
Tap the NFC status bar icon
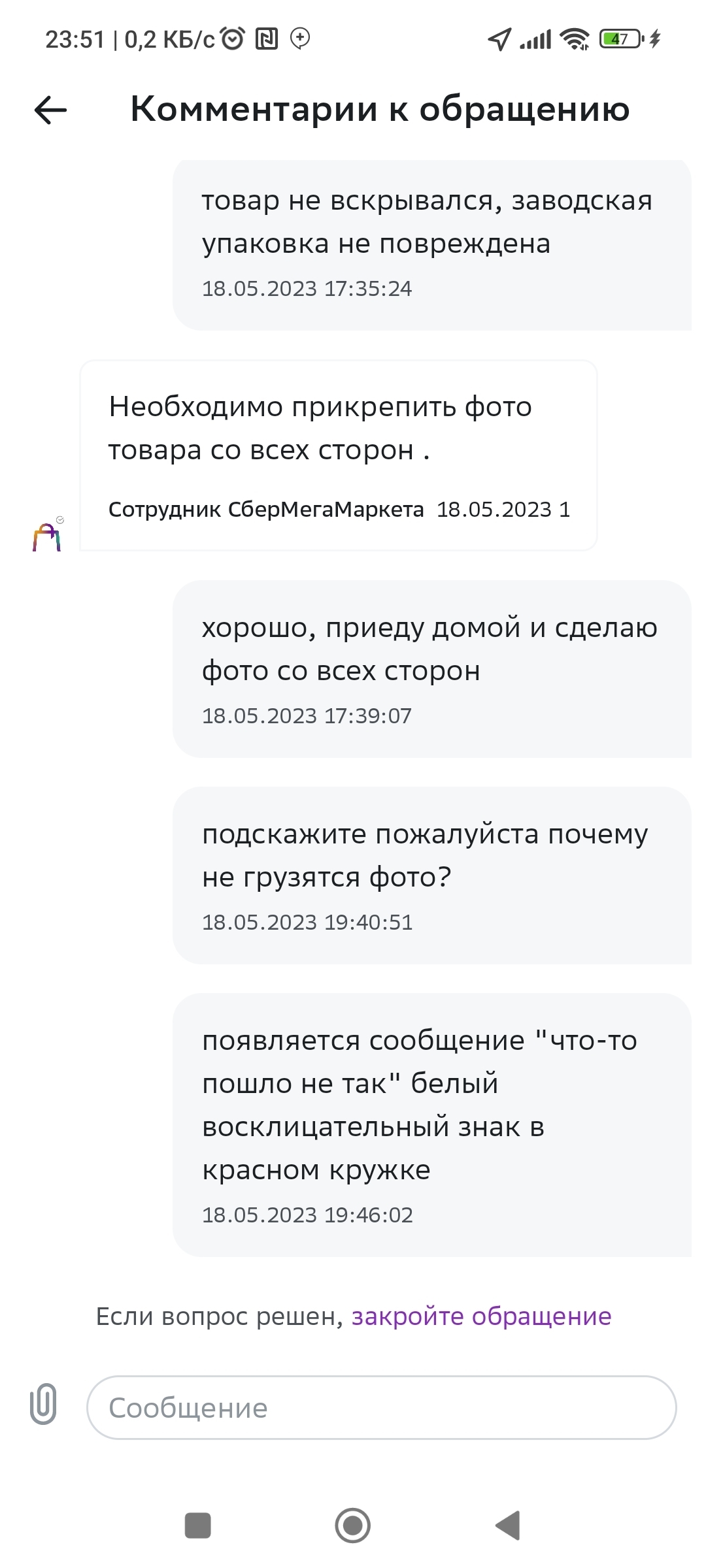(267, 39)
